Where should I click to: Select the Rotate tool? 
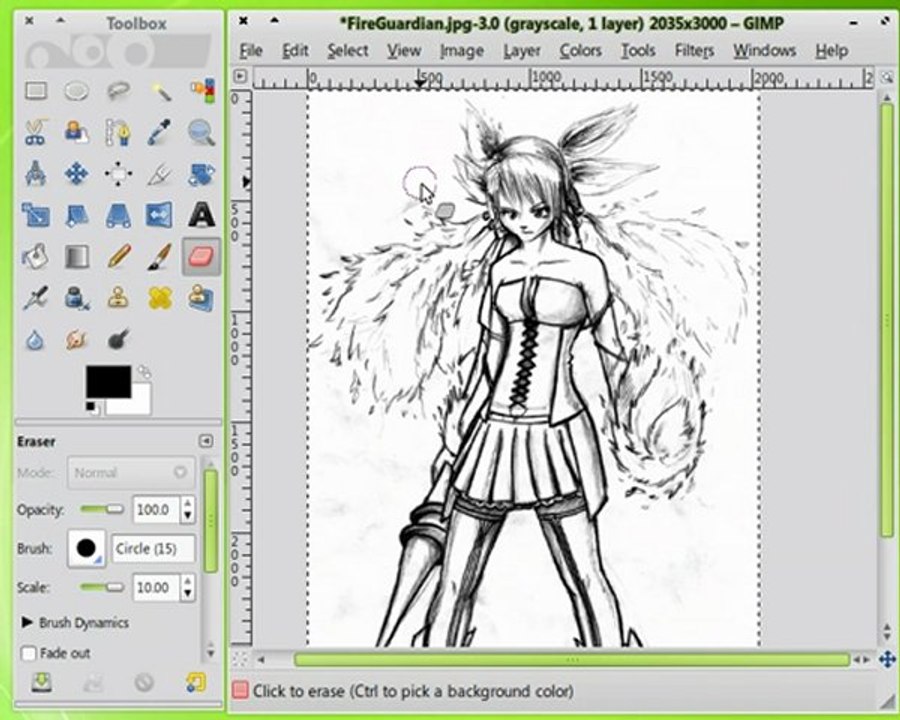click(202, 173)
